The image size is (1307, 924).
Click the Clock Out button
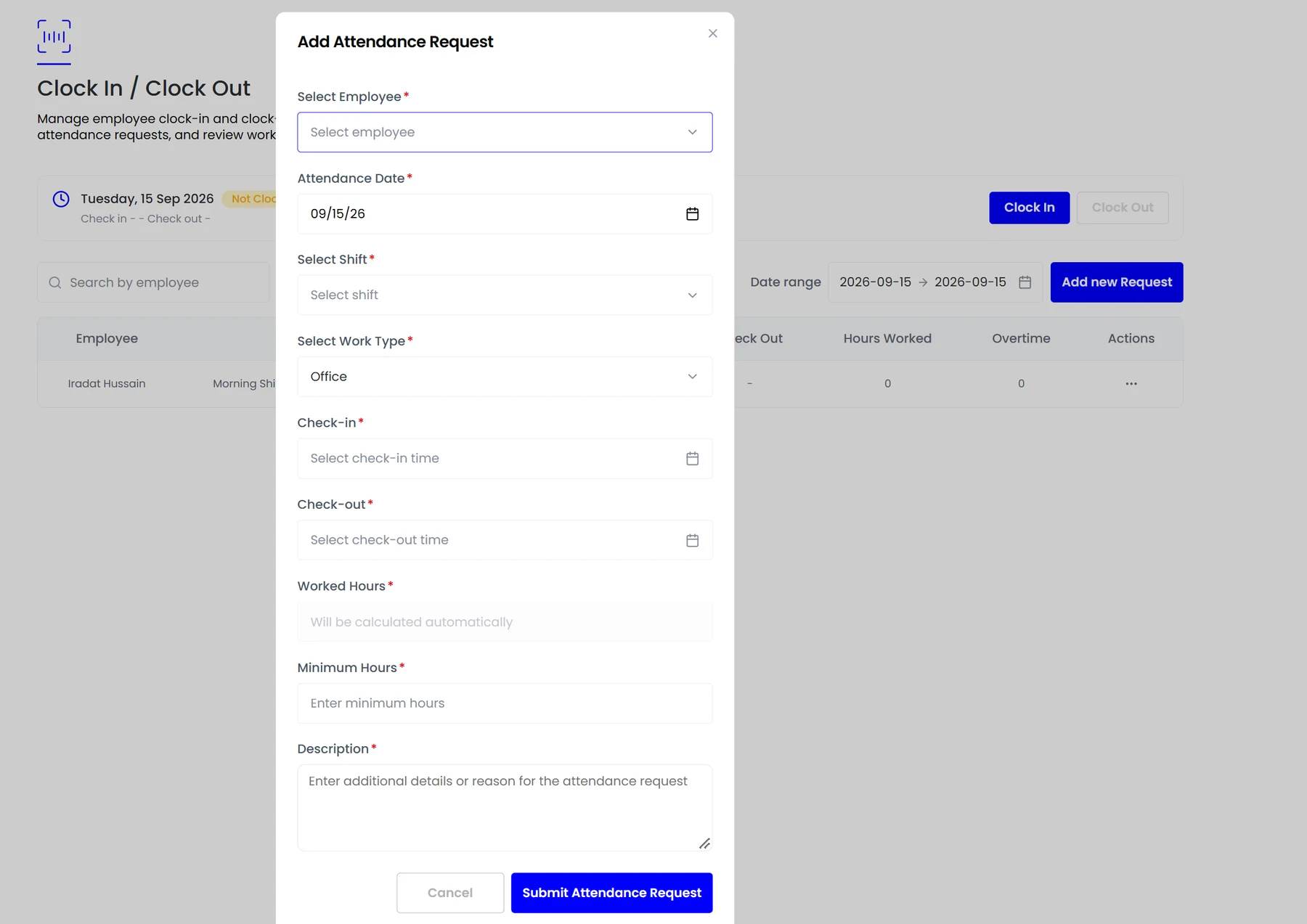(x=1123, y=208)
